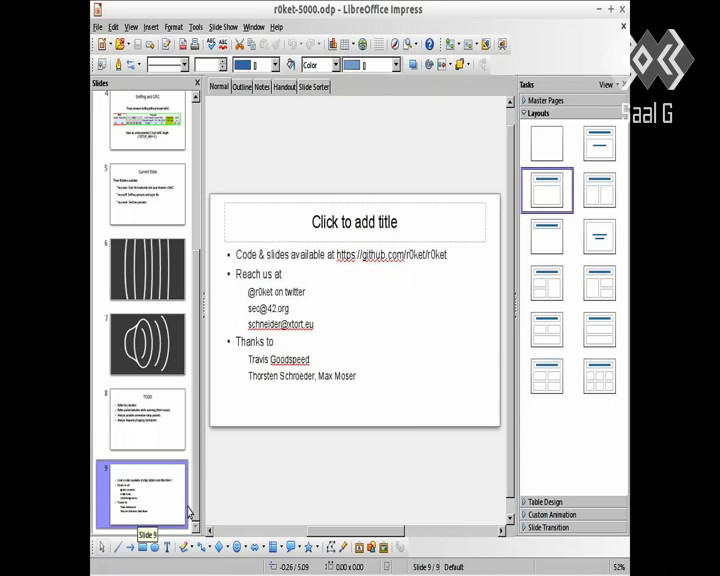Open the Tasks panel View menu
Screen dimensions: 720x576
pos(609,85)
